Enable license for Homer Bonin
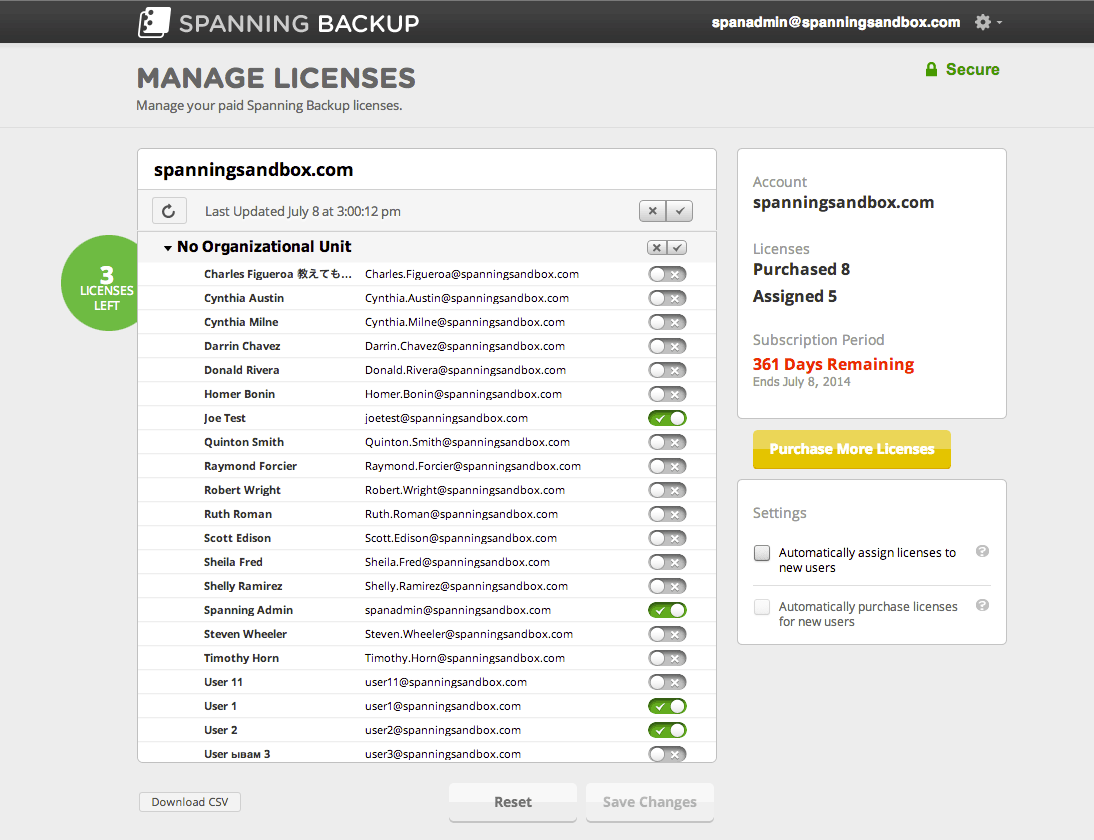Image resolution: width=1094 pixels, height=840 pixels. click(x=667, y=394)
